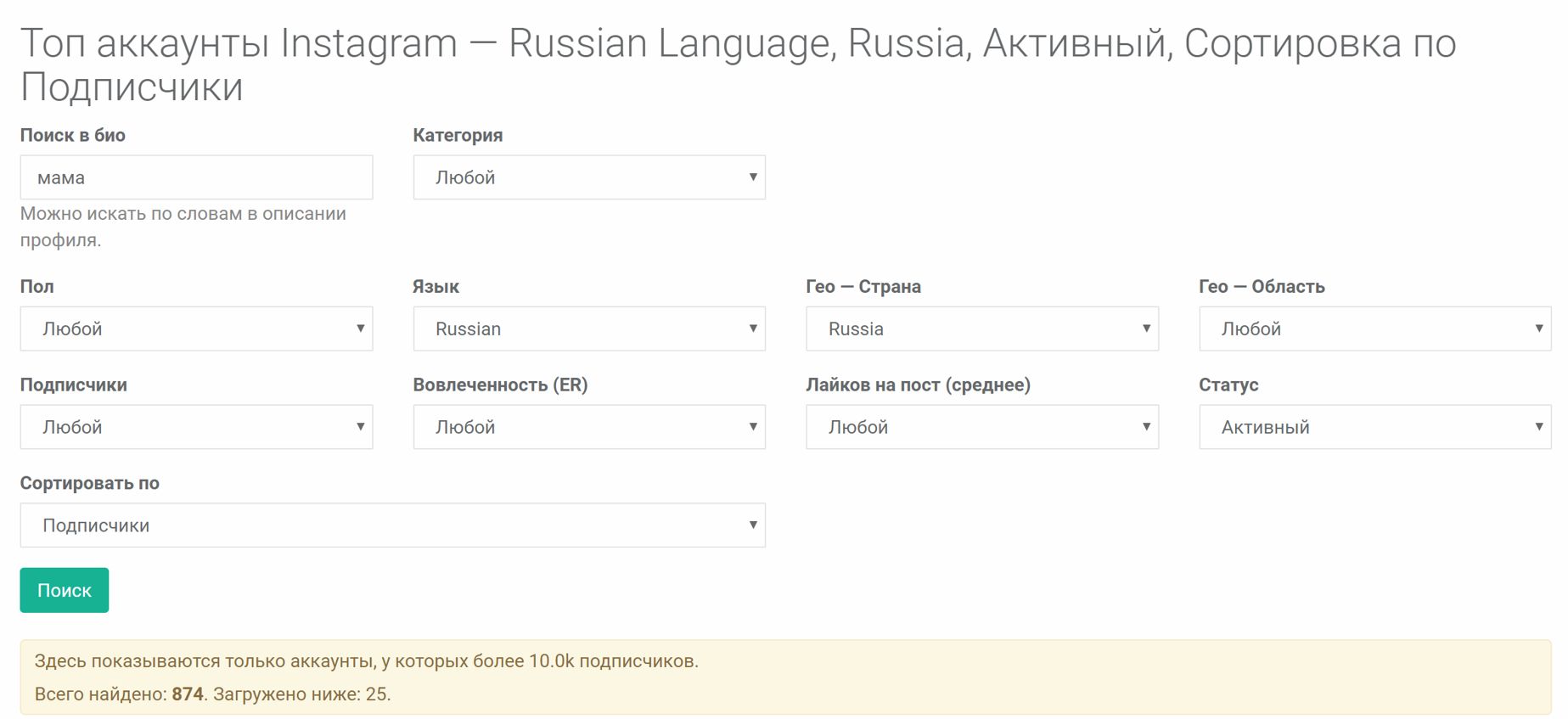Click the notice about 10.0k подписчиков
This screenshot has height=719, width=1568.
click(x=366, y=661)
